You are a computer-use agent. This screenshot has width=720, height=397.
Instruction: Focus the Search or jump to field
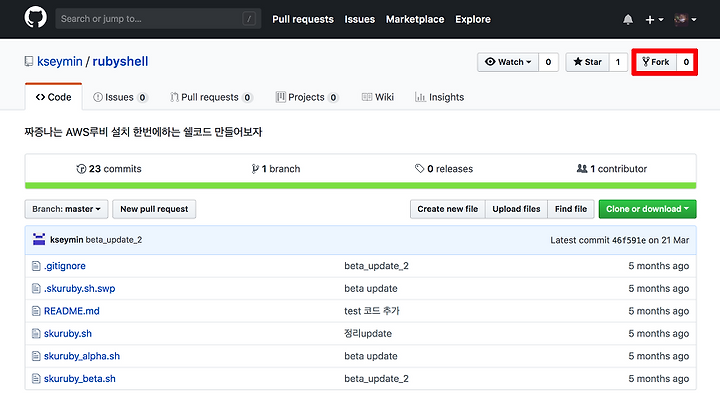point(158,19)
